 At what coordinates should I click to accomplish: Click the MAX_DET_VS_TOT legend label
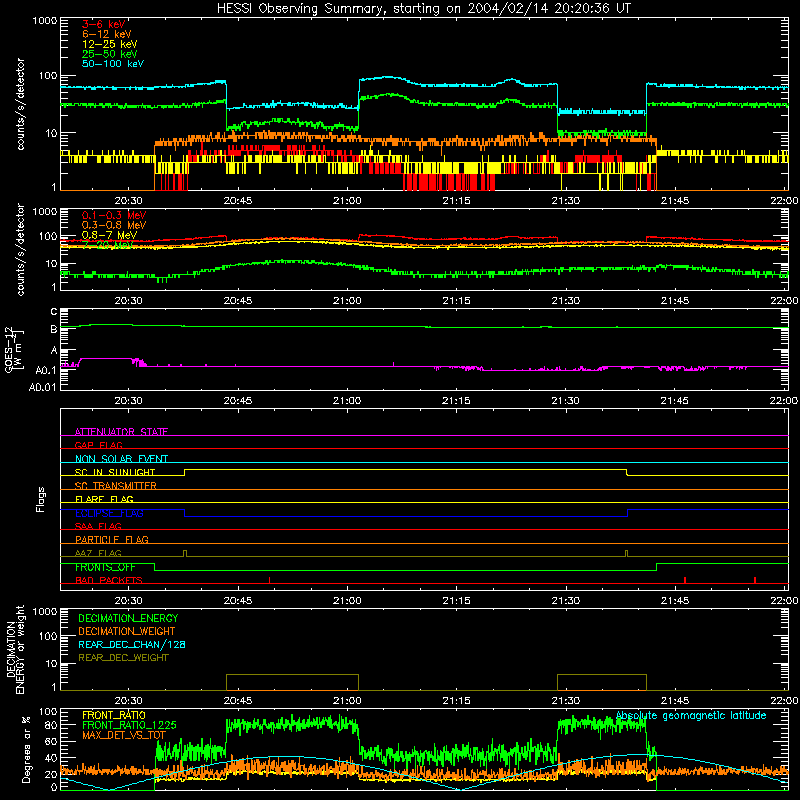124,735
